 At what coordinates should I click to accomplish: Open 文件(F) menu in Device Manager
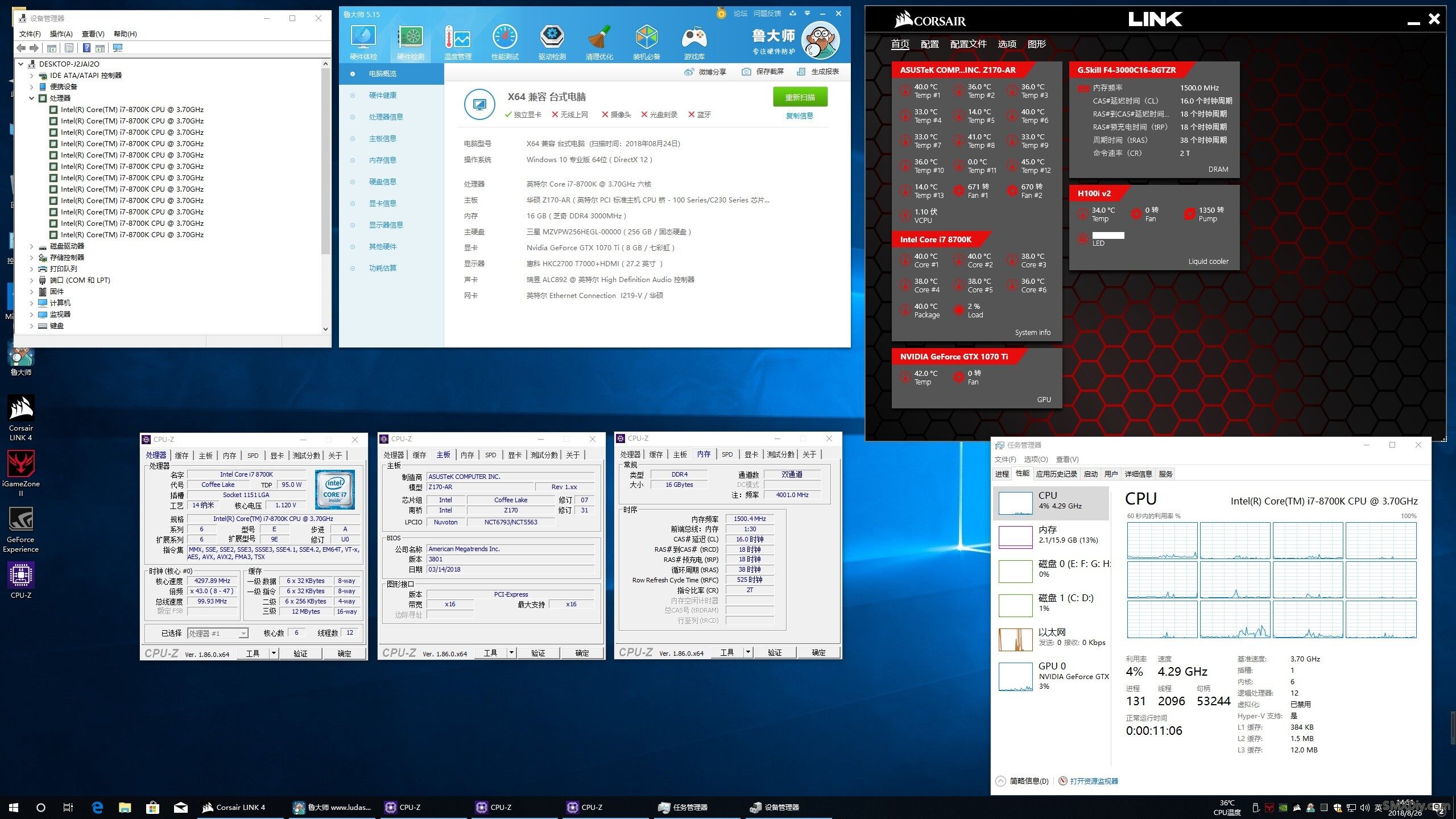point(30,34)
